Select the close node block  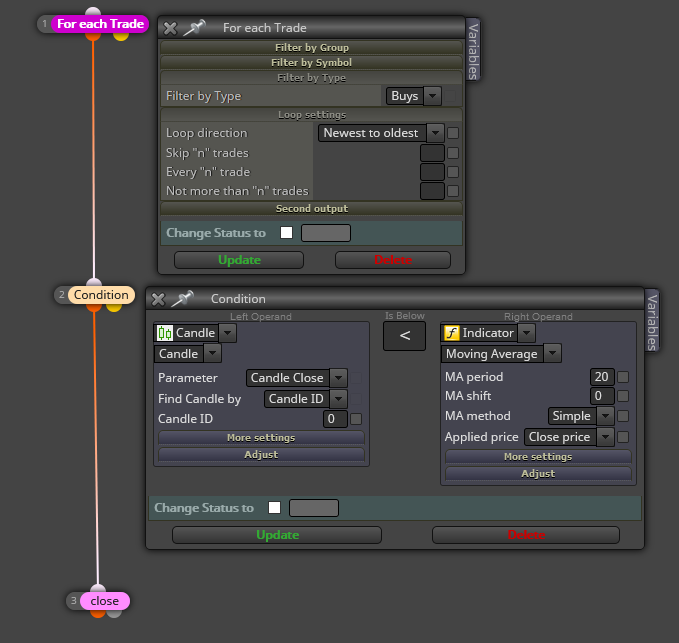[104, 601]
